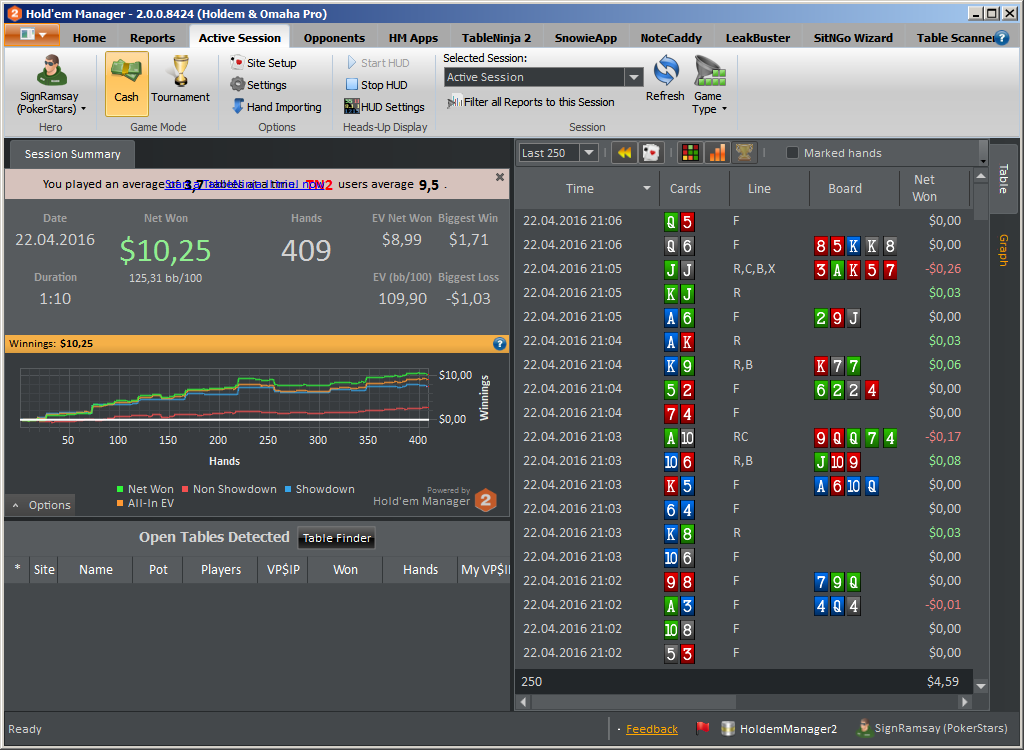This screenshot has height=750, width=1024.
Task: Open the orange application menu button
Action: (x=32, y=35)
